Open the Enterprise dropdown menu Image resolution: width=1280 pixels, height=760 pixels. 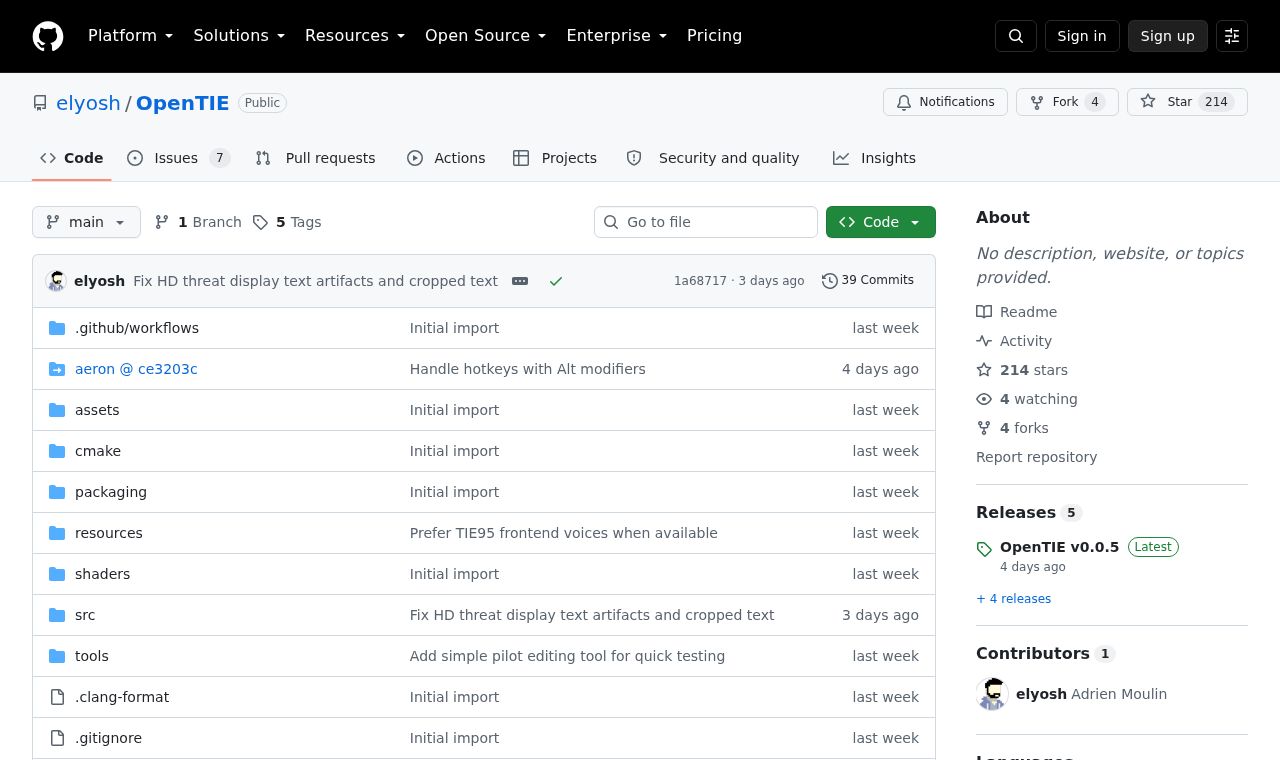(x=617, y=36)
